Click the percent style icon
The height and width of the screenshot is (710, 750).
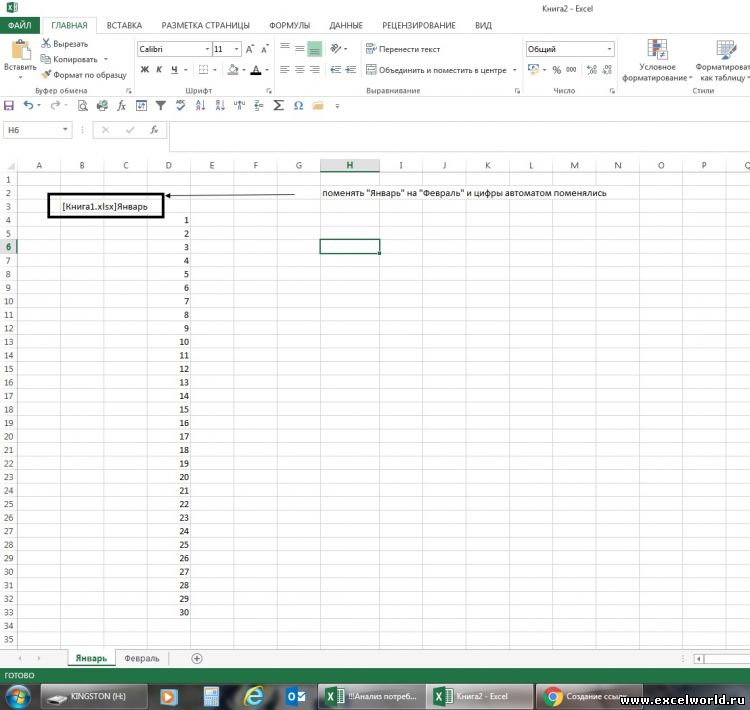tap(557, 70)
